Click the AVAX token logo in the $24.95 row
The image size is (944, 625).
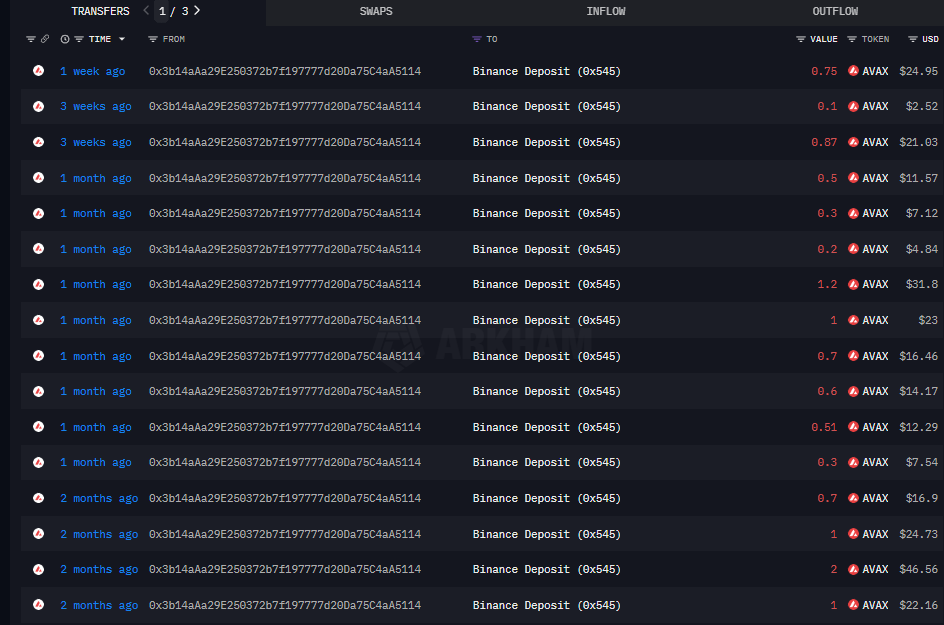click(x=854, y=71)
